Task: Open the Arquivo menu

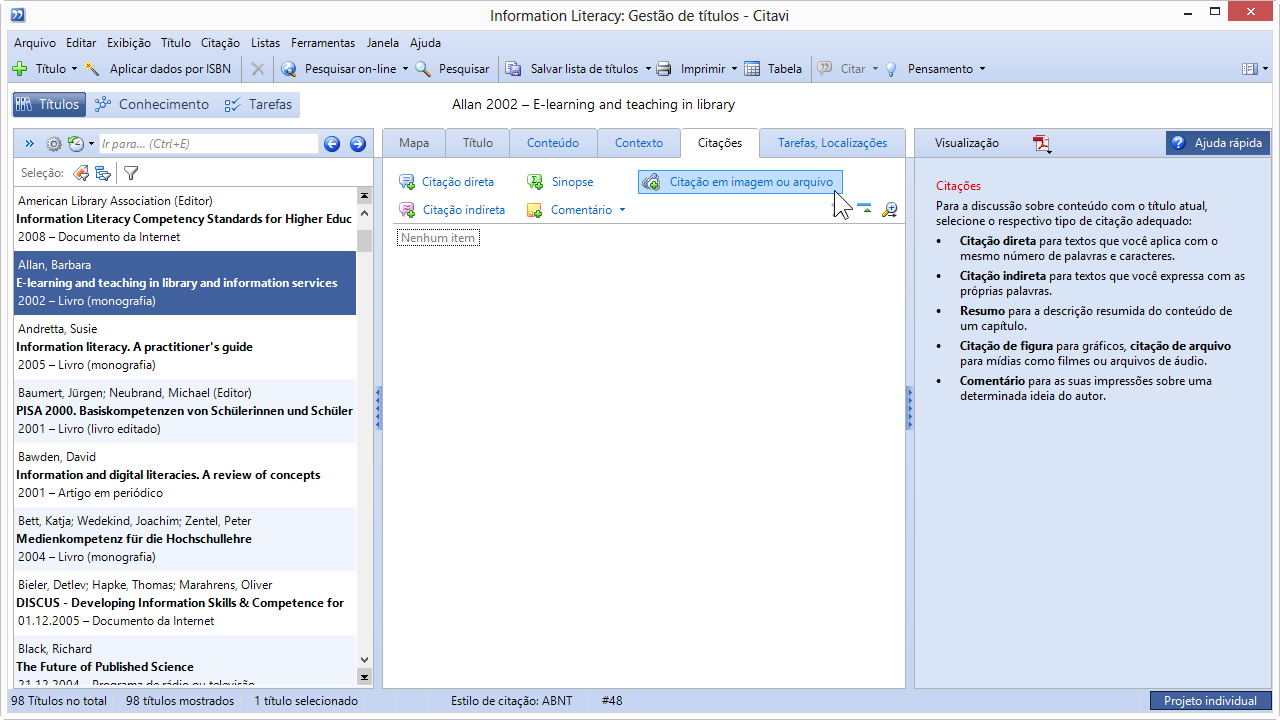Action: (x=35, y=43)
